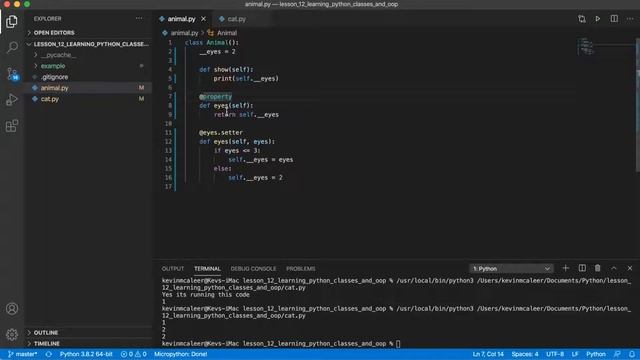Open the terminal selector dropdown 1: Python
Screen dimensions: 640x360
pyautogui.click(x=511, y=269)
